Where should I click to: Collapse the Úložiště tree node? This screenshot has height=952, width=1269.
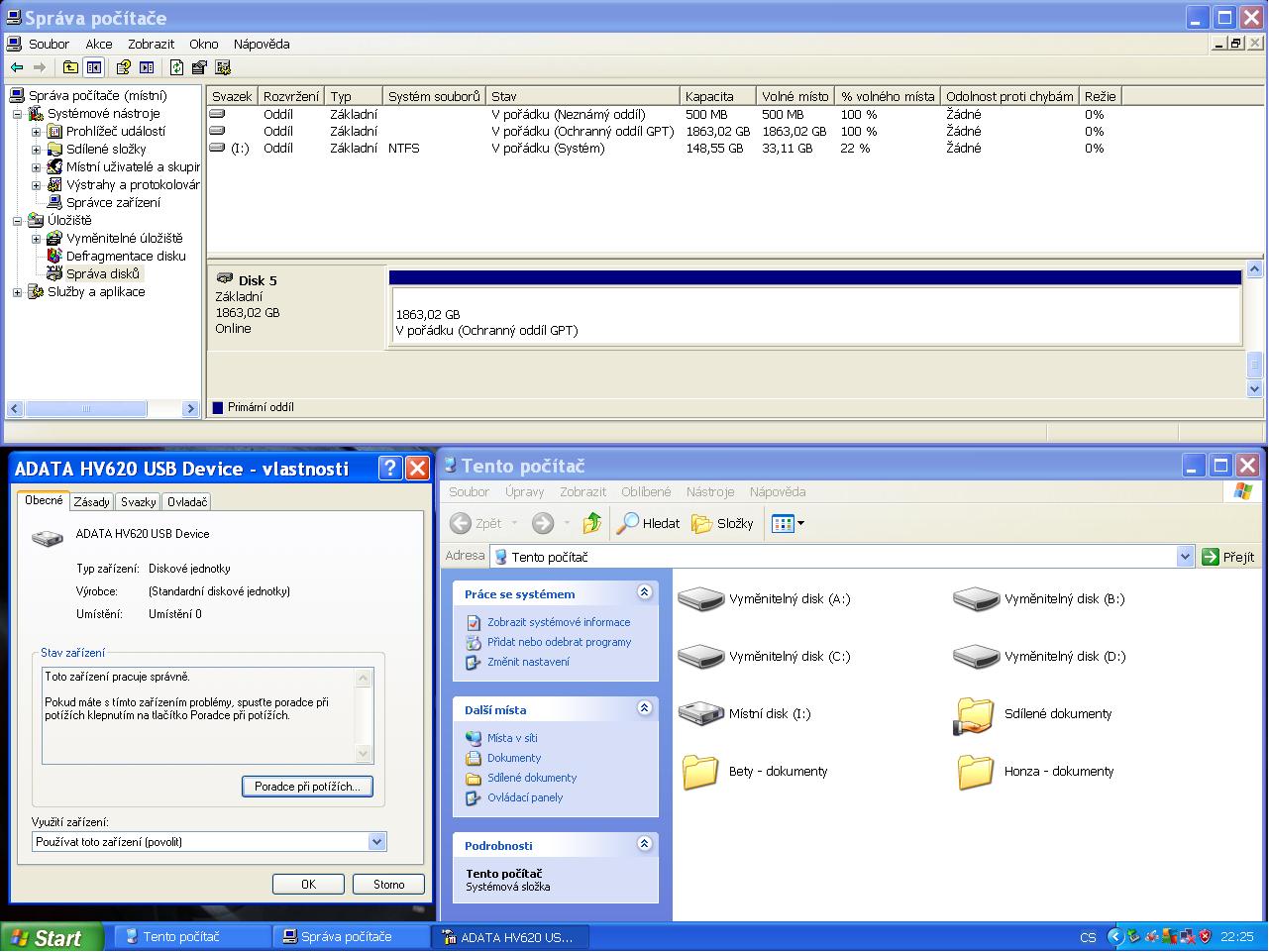coord(17,221)
